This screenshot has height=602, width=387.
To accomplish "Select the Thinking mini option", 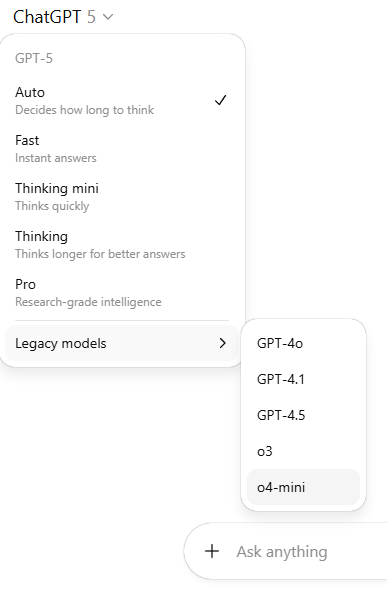I will [122, 197].
